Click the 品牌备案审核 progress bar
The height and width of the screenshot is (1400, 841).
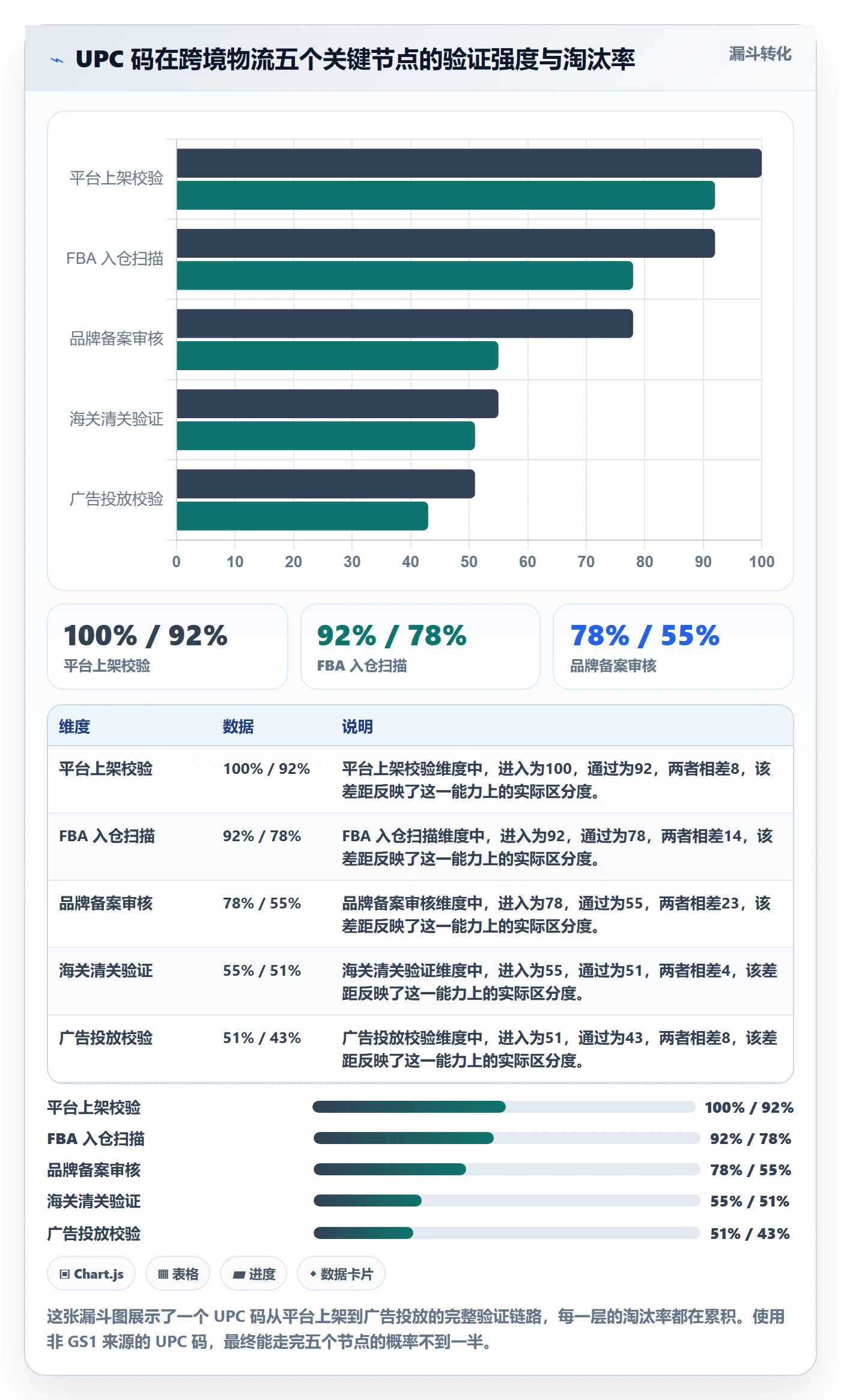click(x=506, y=1169)
